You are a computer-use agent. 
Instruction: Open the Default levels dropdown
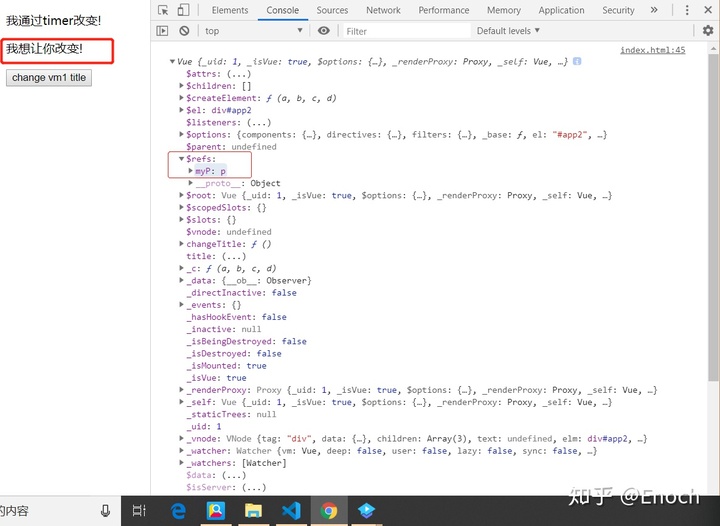(508, 31)
